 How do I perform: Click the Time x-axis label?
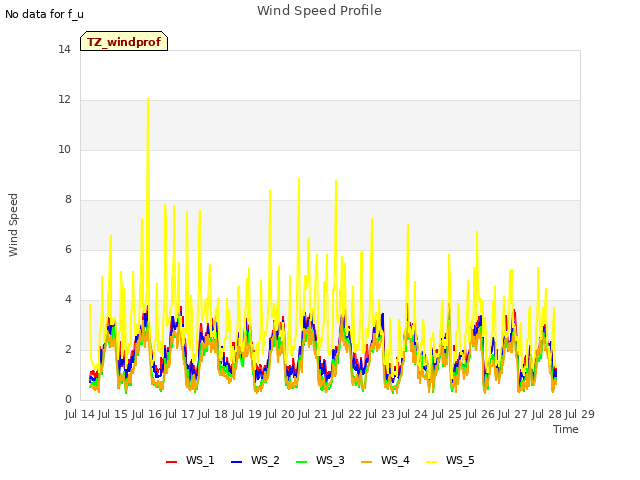(566, 429)
